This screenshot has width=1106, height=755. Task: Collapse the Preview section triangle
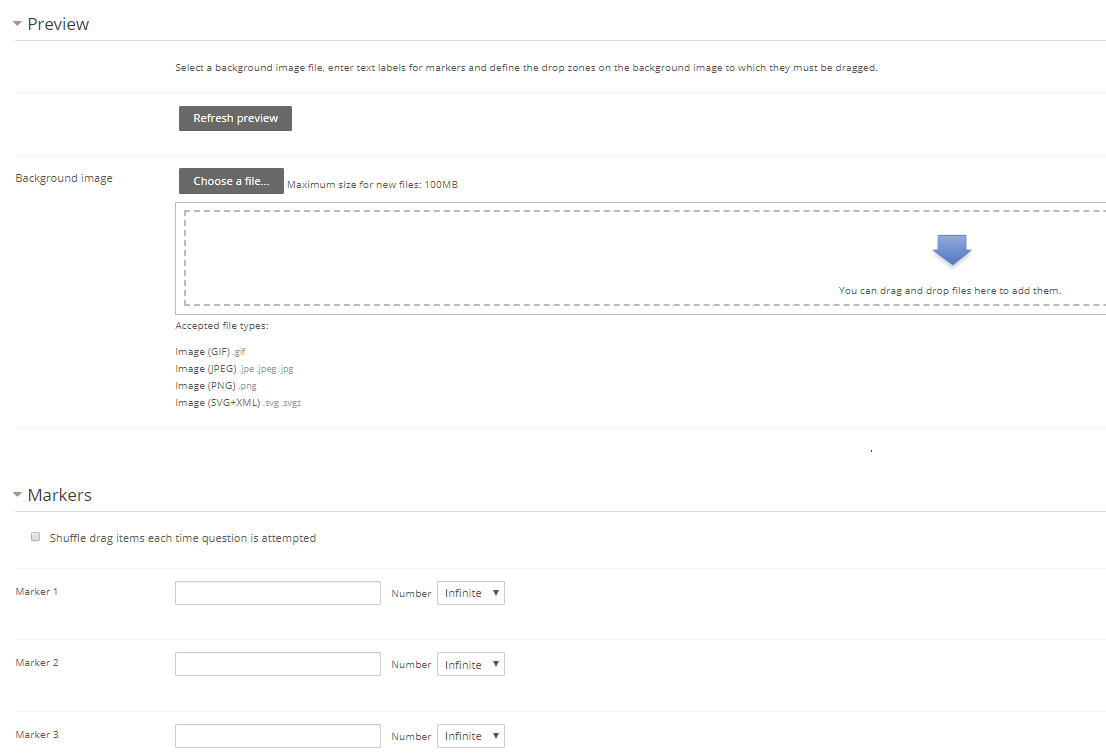click(x=18, y=24)
